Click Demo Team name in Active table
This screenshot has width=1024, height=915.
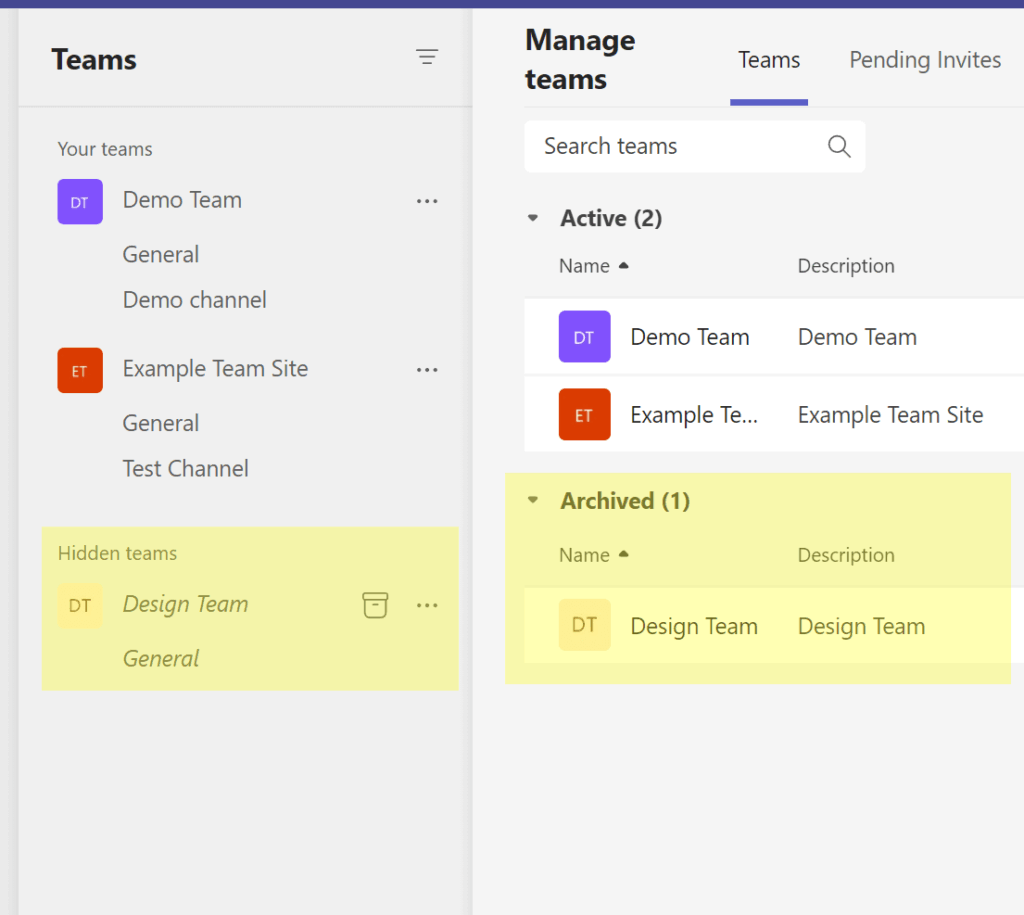[x=690, y=337]
